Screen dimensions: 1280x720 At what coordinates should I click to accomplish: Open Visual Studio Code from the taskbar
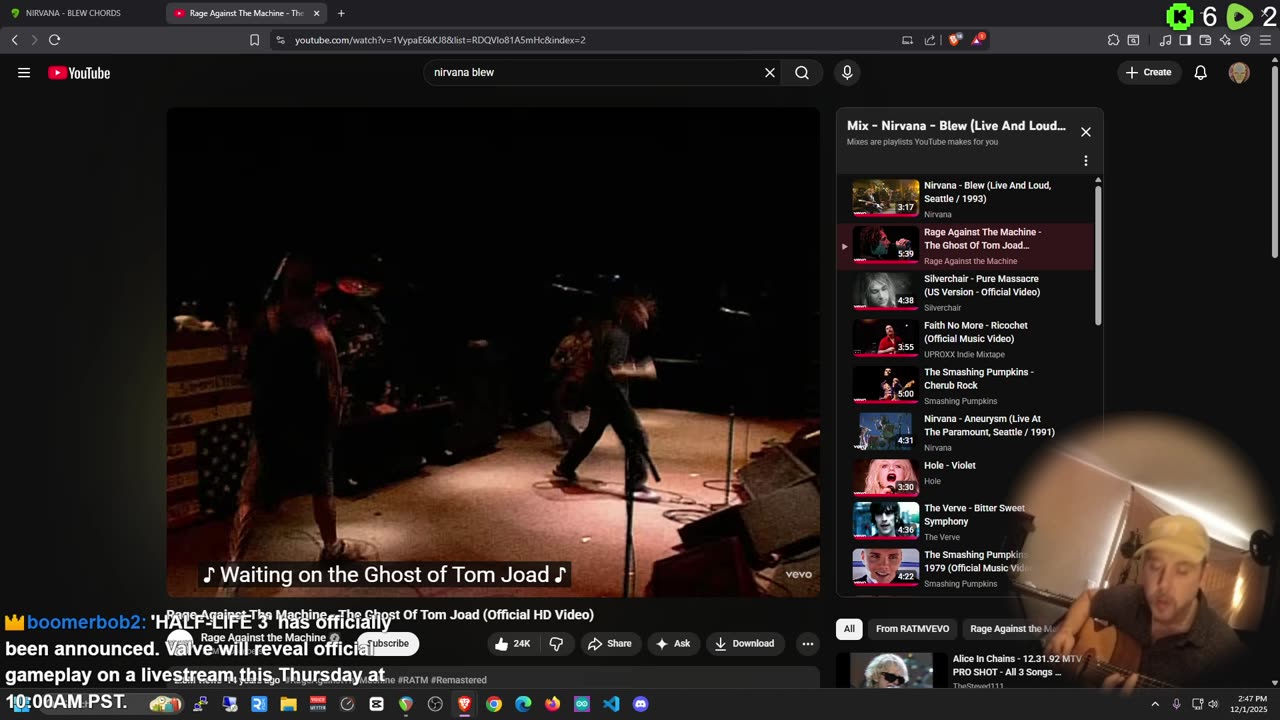(x=611, y=704)
